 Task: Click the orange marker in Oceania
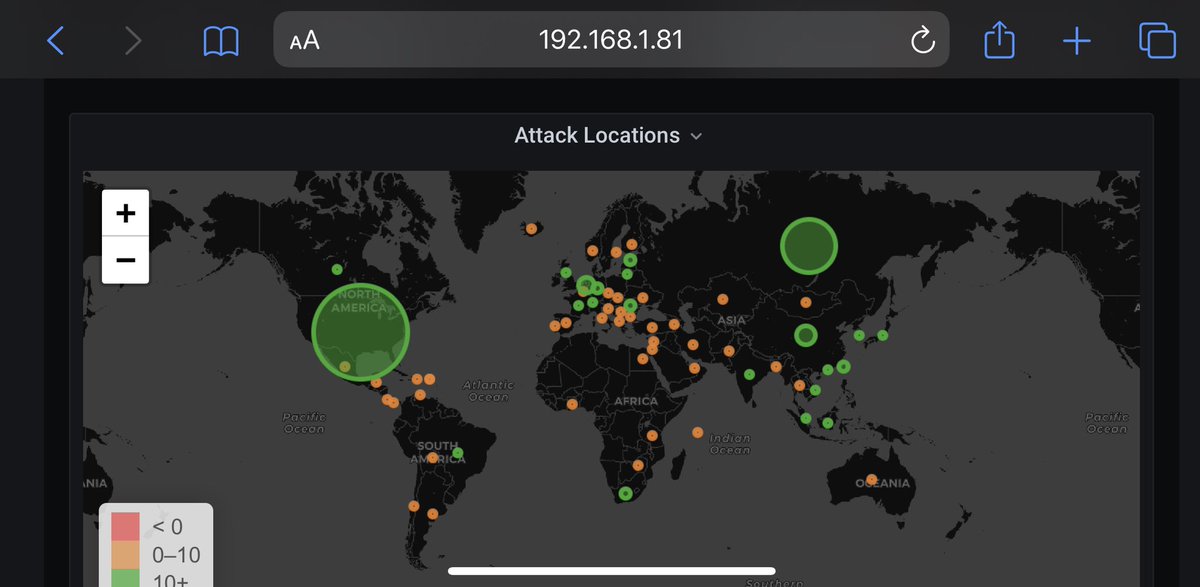[x=872, y=479]
